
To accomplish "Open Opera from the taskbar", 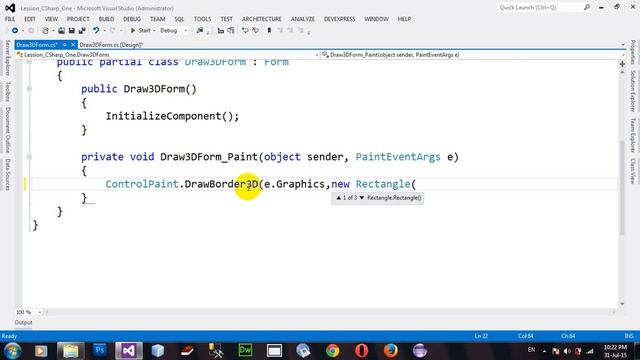I will tap(361, 351).
